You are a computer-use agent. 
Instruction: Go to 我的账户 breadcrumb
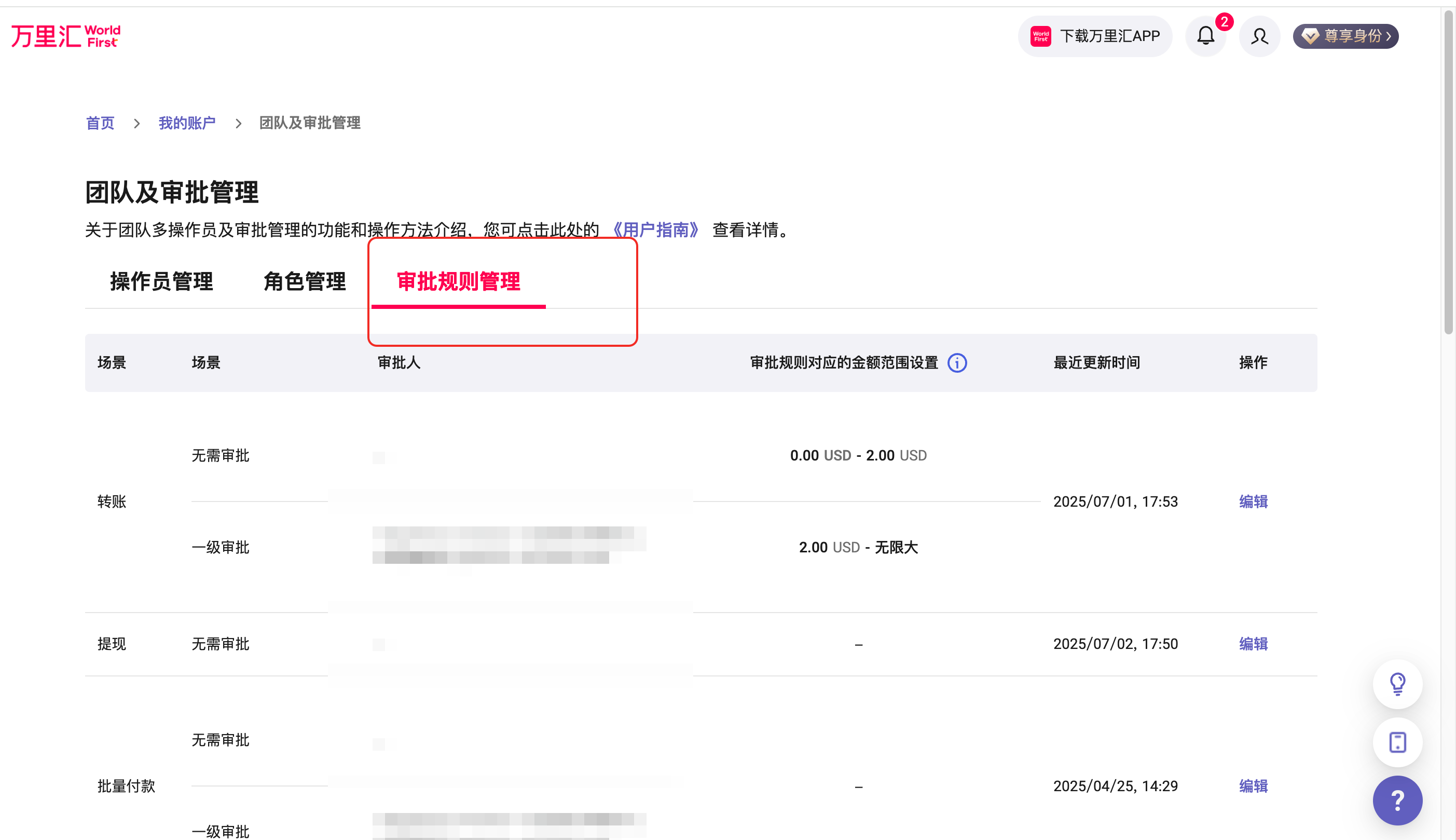coord(187,123)
